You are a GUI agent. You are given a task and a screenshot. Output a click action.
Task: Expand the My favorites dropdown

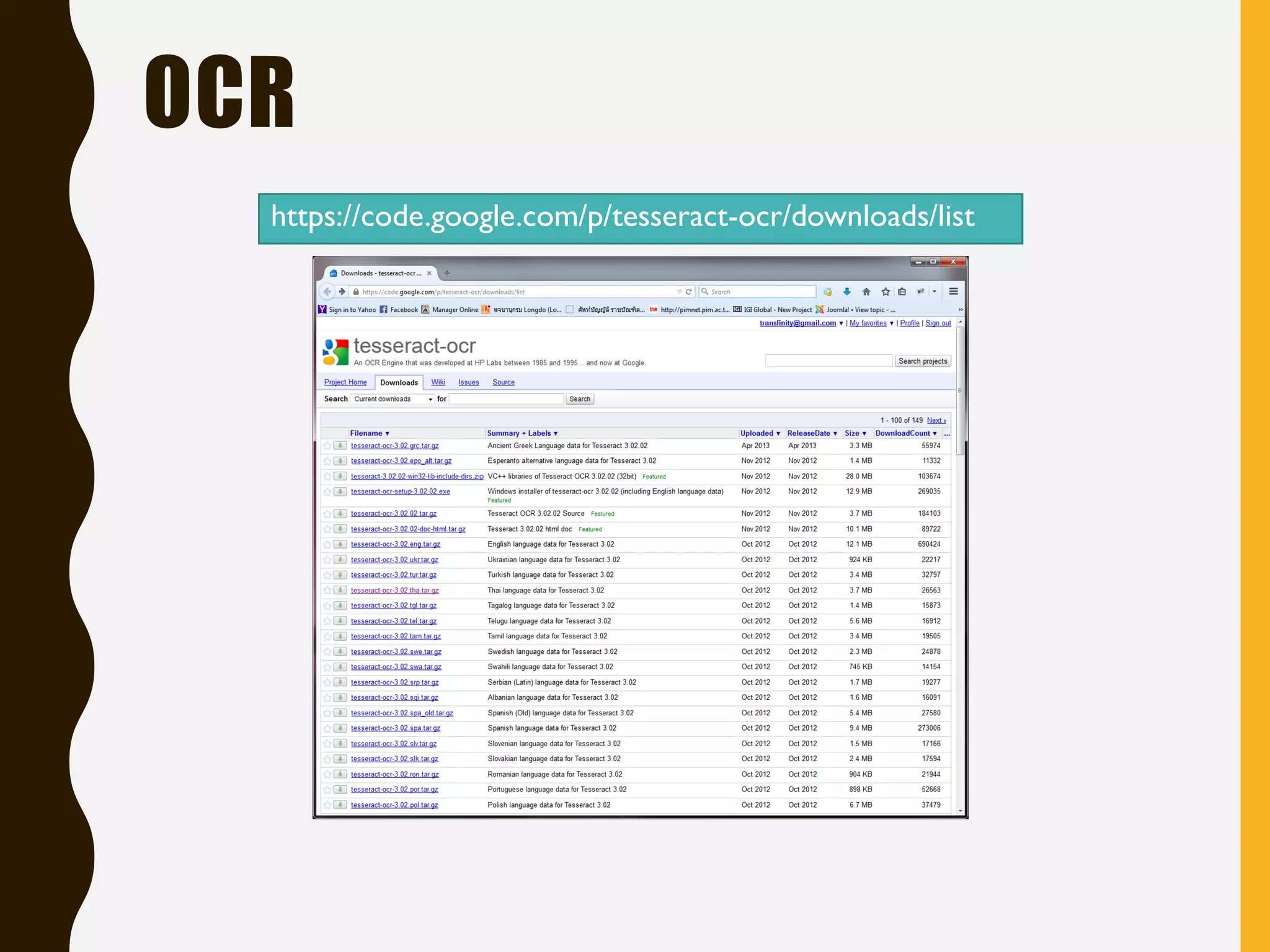coord(892,324)
